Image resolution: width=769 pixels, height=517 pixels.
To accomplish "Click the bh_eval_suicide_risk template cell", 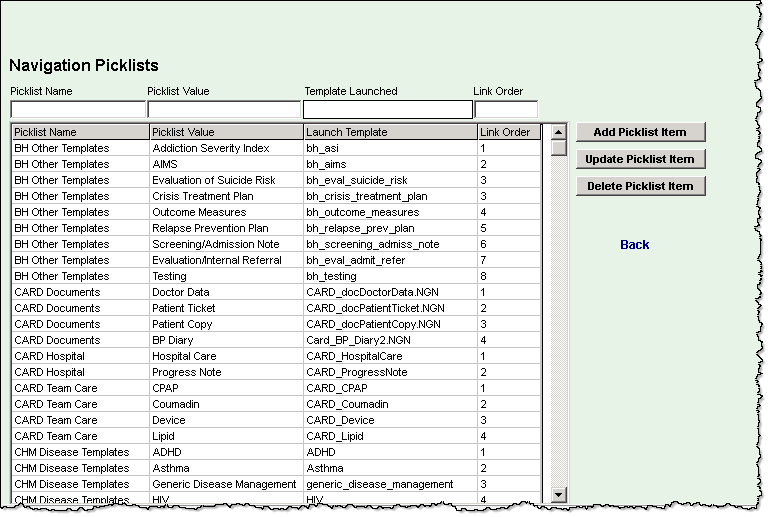I will coord(390,180).
